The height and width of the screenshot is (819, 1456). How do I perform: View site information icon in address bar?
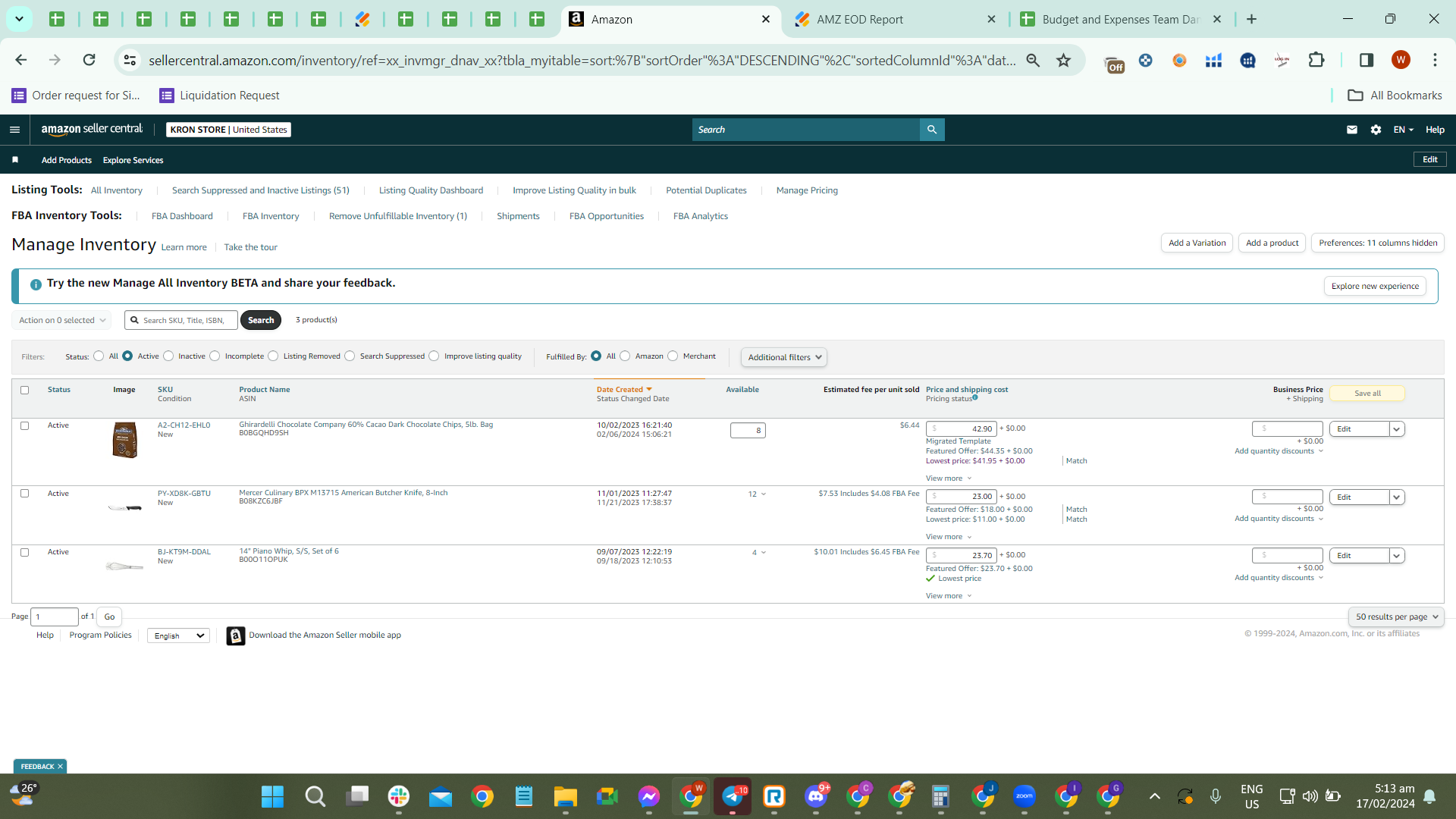click(x=130, y=60)
